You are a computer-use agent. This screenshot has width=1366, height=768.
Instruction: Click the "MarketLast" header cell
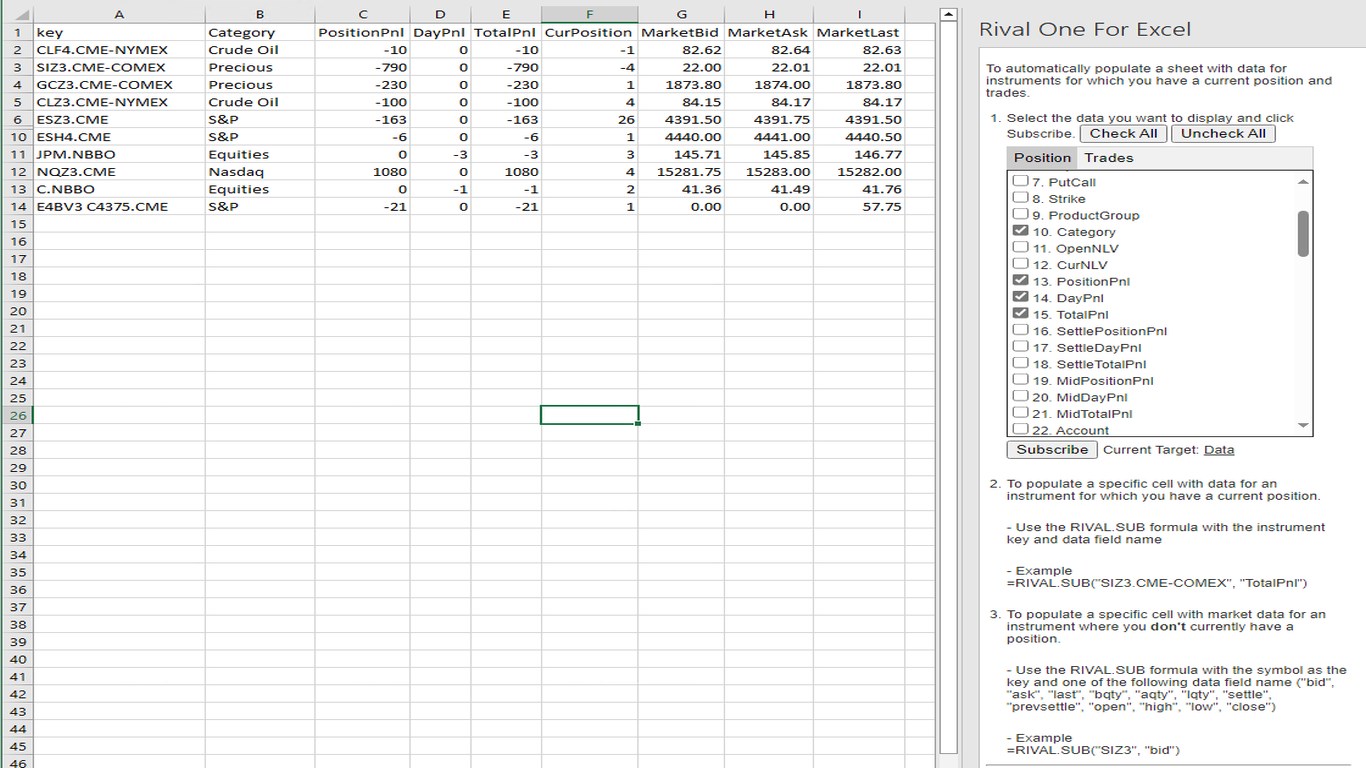859,33
